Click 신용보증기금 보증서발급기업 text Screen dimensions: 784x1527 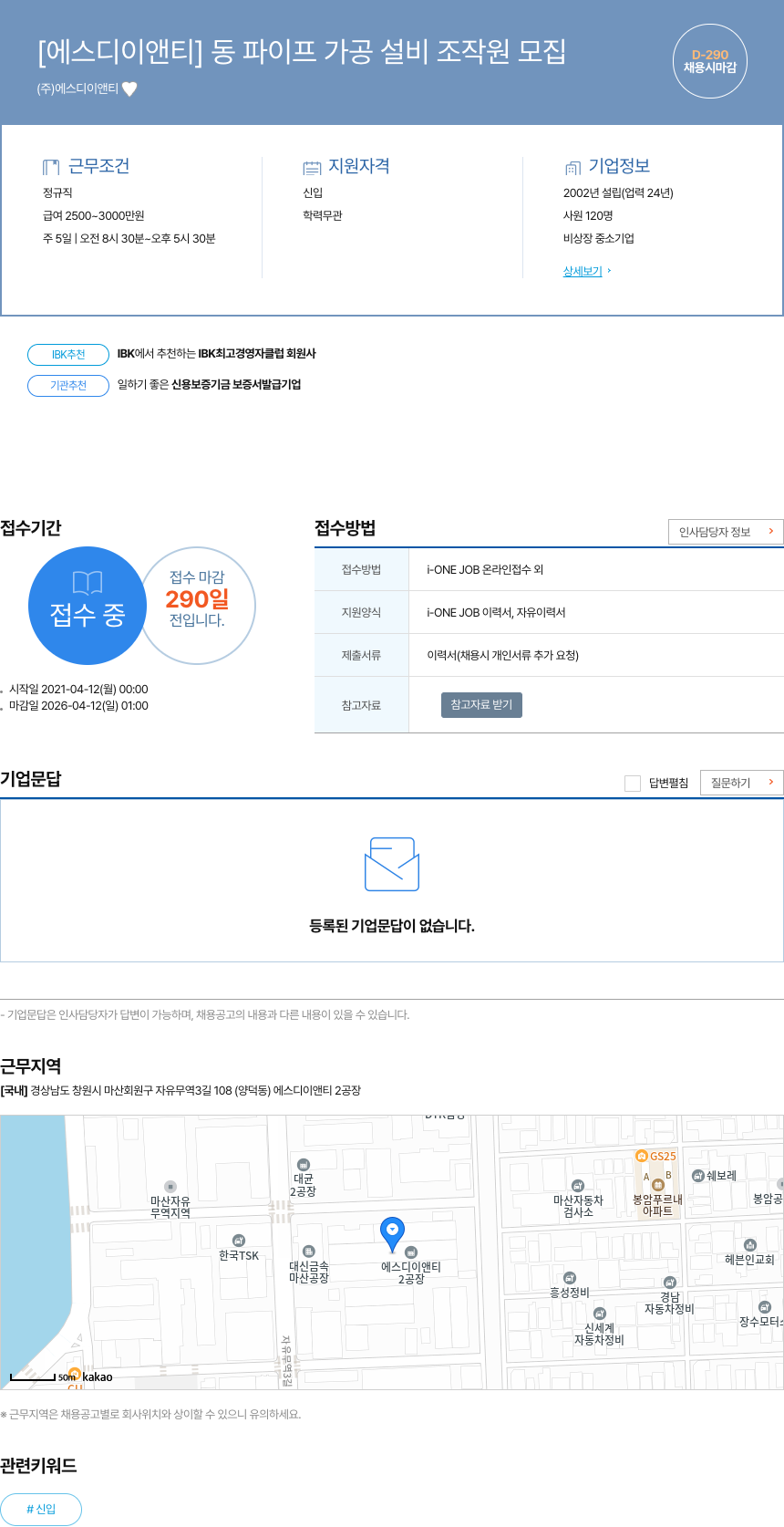(236, 385)
